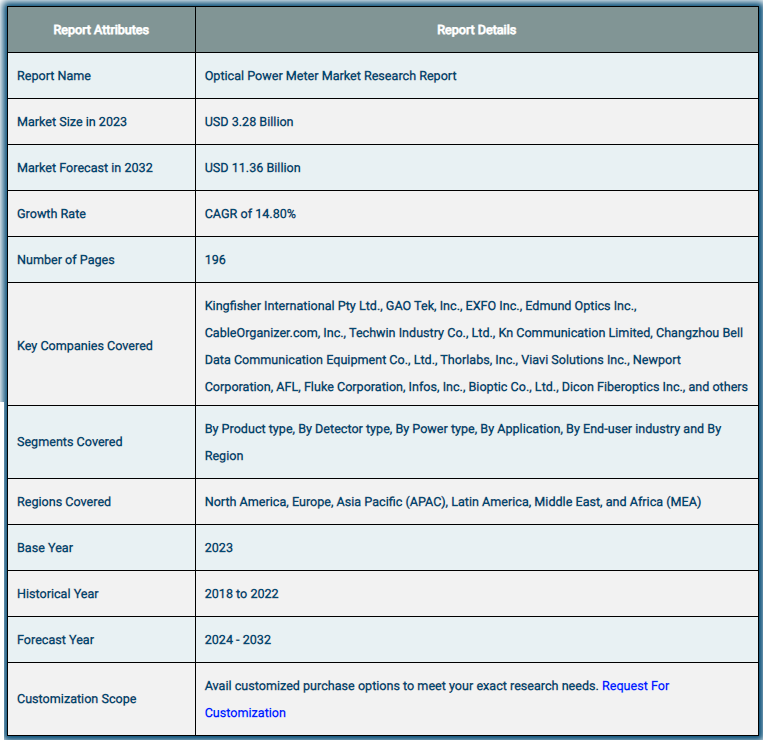Image resolution: width=763 pixels, height=740 pixels.
Task: Click the 'CAGR of 14.80%' value
Action: (x=250, y=214)
